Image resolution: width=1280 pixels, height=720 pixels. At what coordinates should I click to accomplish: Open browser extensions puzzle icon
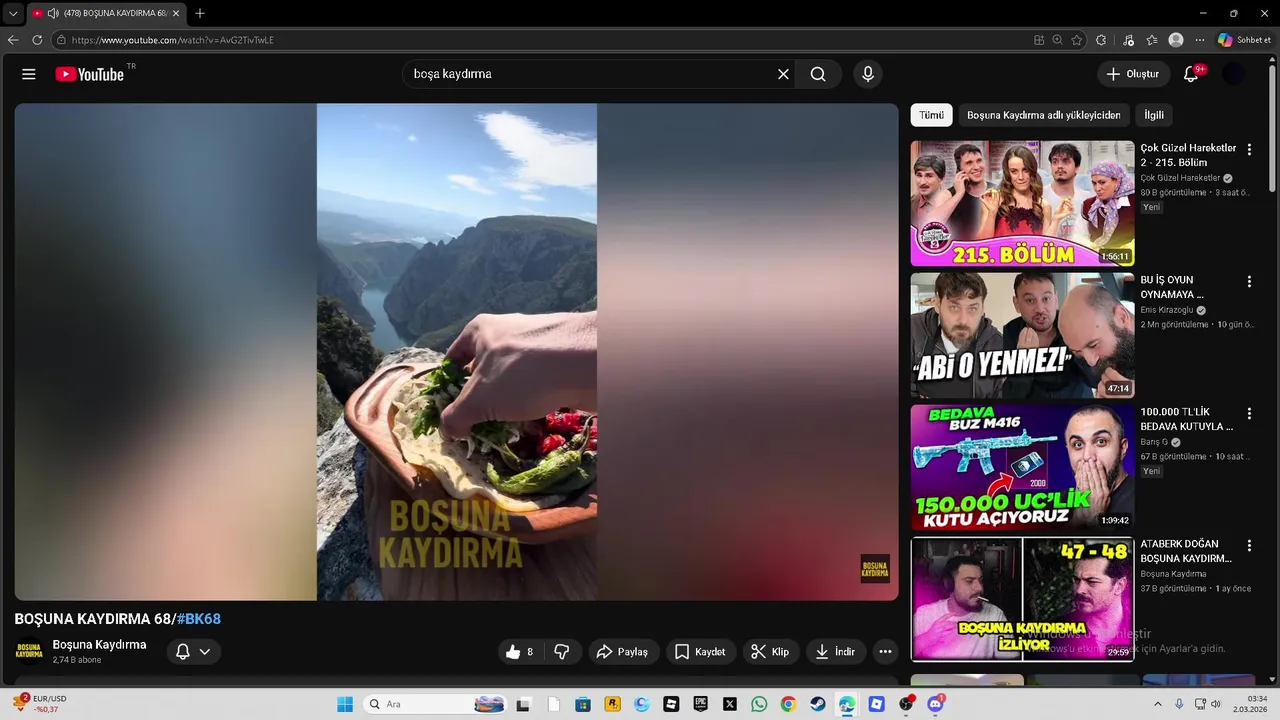(1101, 40)
